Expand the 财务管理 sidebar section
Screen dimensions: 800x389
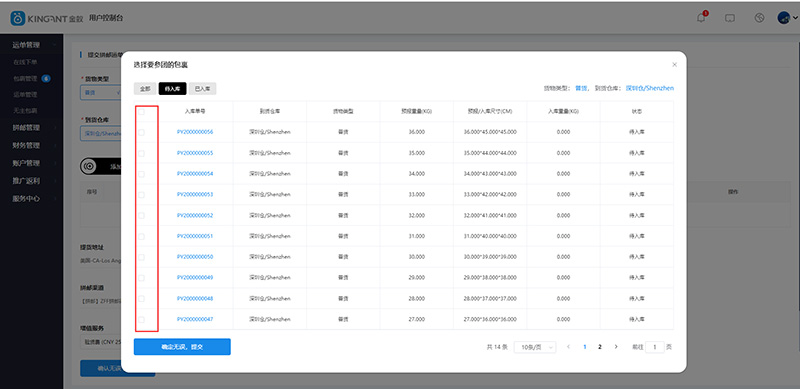[31, 145]
